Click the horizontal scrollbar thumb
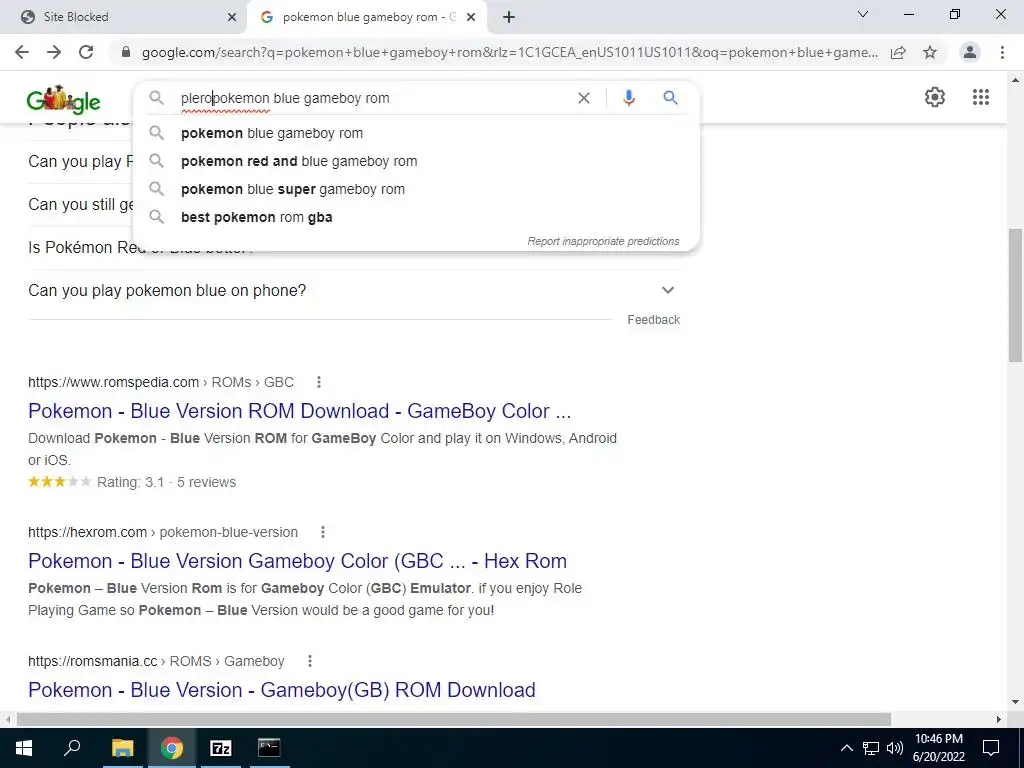The width and height of the screenshot is (1024, 768). point(453,719)
